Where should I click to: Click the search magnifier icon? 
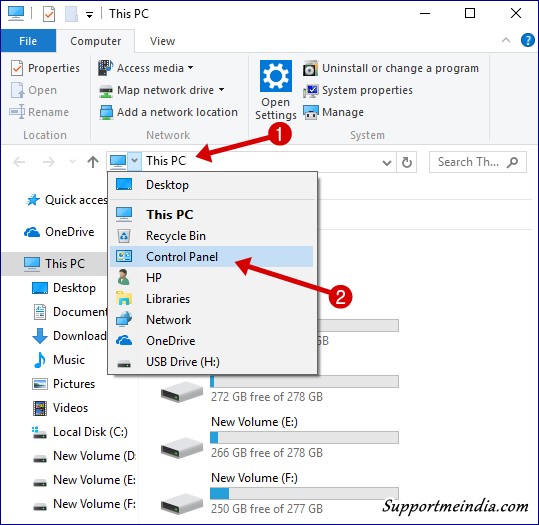pos(512,162)
